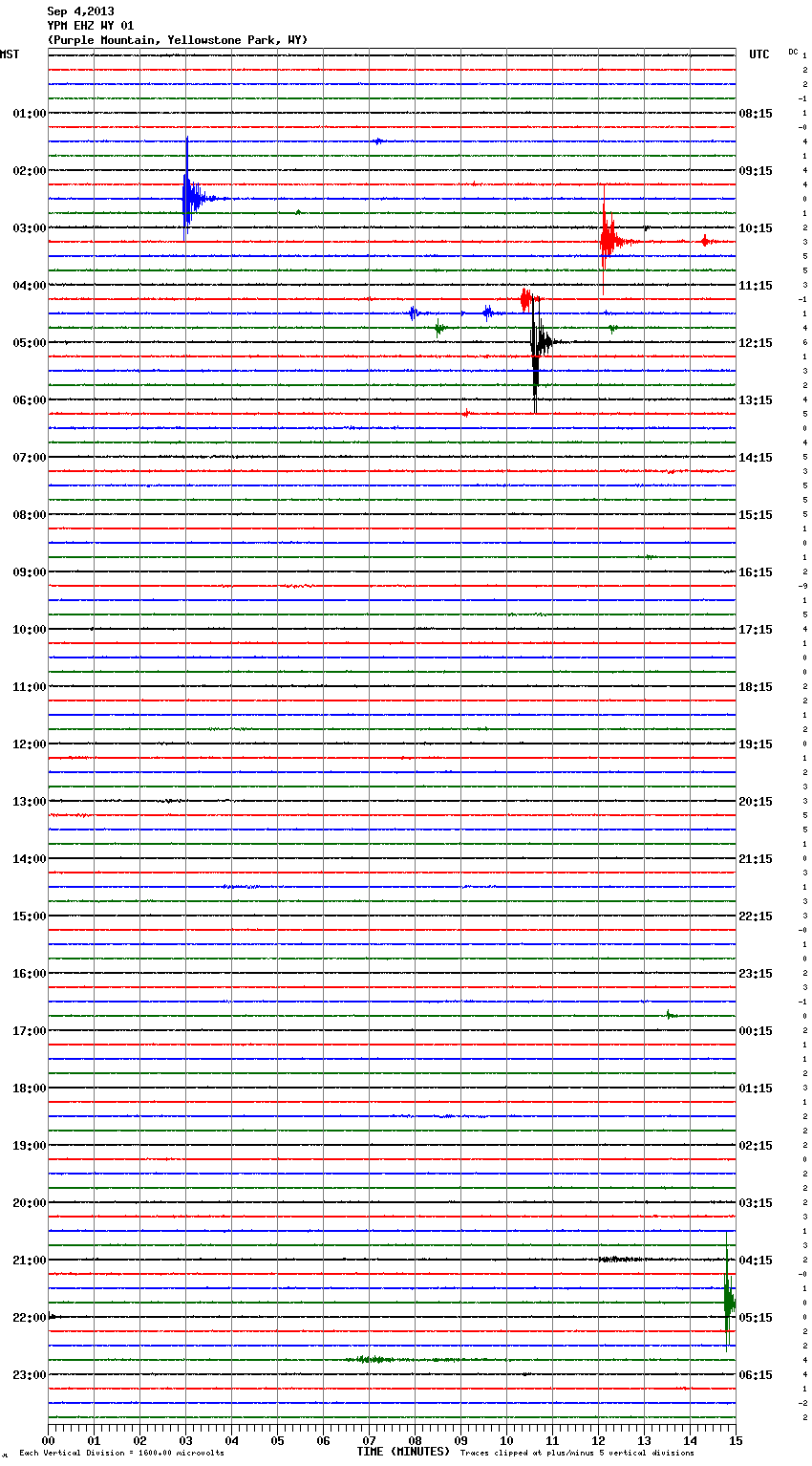Click the "MST" column header
812x1466 pixels.
[x=10, y=54]
